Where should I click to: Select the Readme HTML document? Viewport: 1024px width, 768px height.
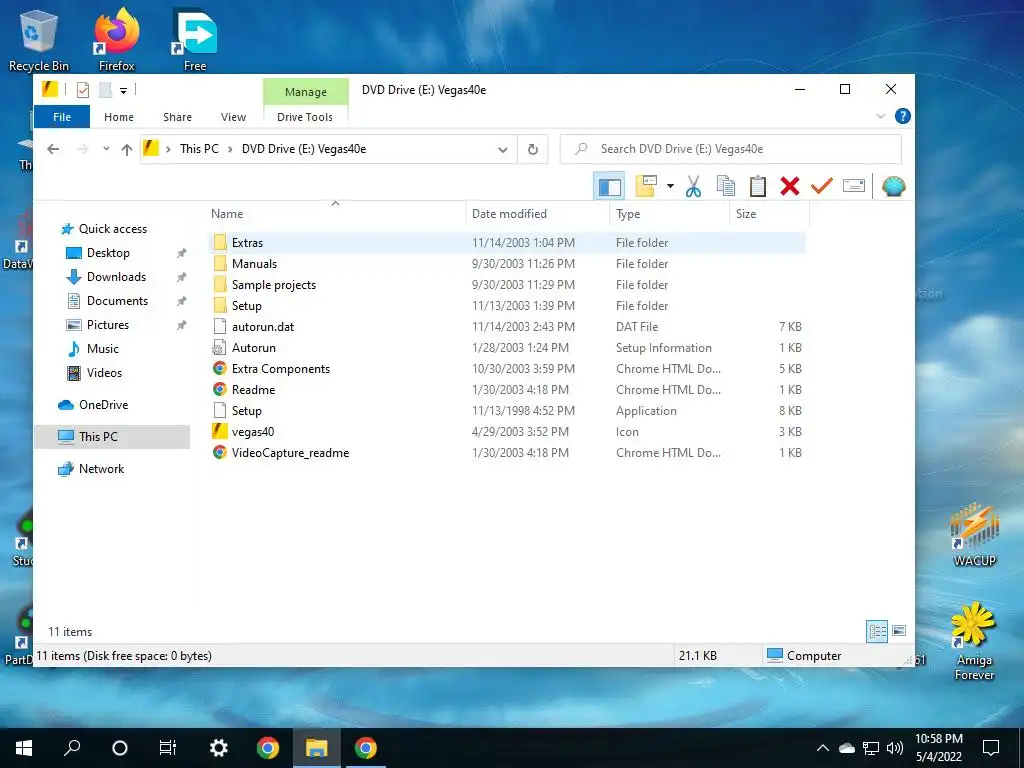pyautogui.click(x=507, y=390)
